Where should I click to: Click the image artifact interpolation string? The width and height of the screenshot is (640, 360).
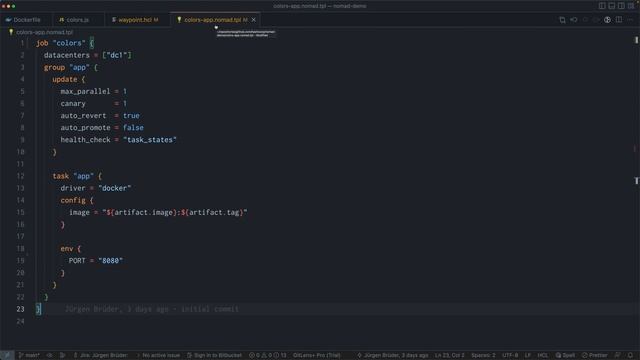[175, 212]
